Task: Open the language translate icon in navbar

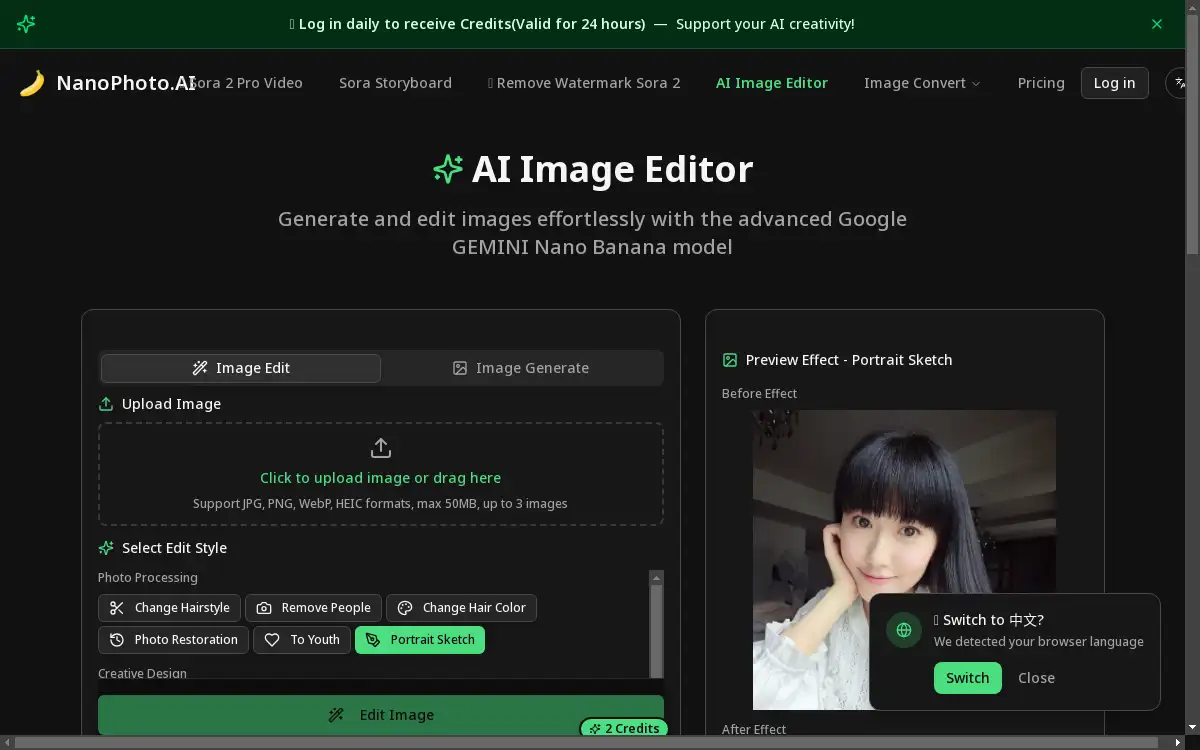Action: point(1181,83)
